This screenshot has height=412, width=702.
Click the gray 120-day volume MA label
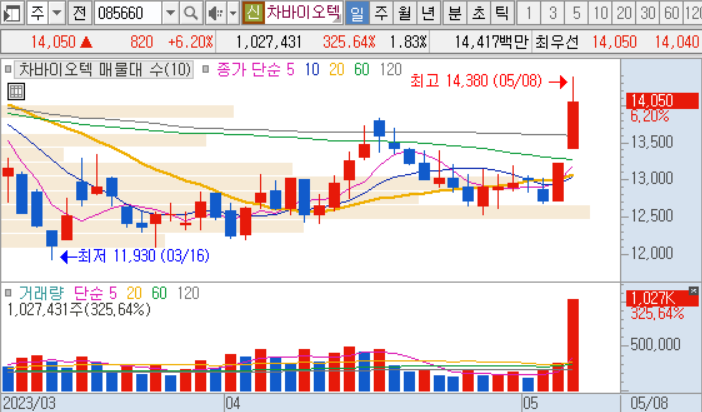(188, 293)
